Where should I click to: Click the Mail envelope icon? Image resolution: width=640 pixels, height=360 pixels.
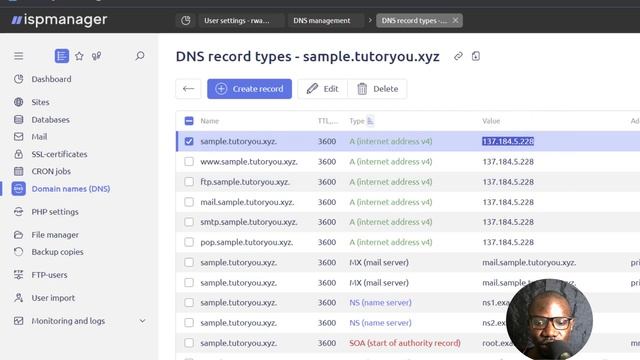coord(18,137)
